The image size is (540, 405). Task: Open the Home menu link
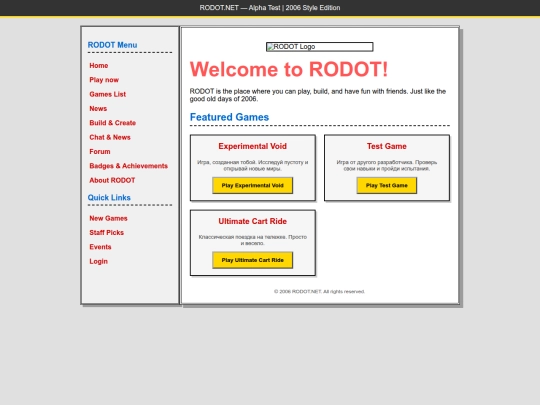pos(98,65)
